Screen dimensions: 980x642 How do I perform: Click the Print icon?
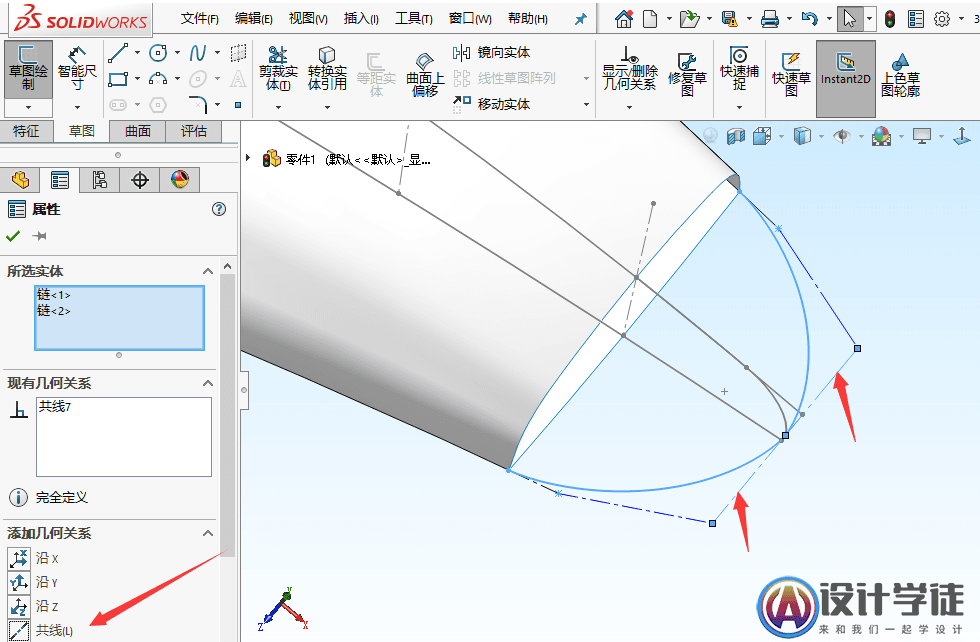pyautogui.click(x=769, y=19)
